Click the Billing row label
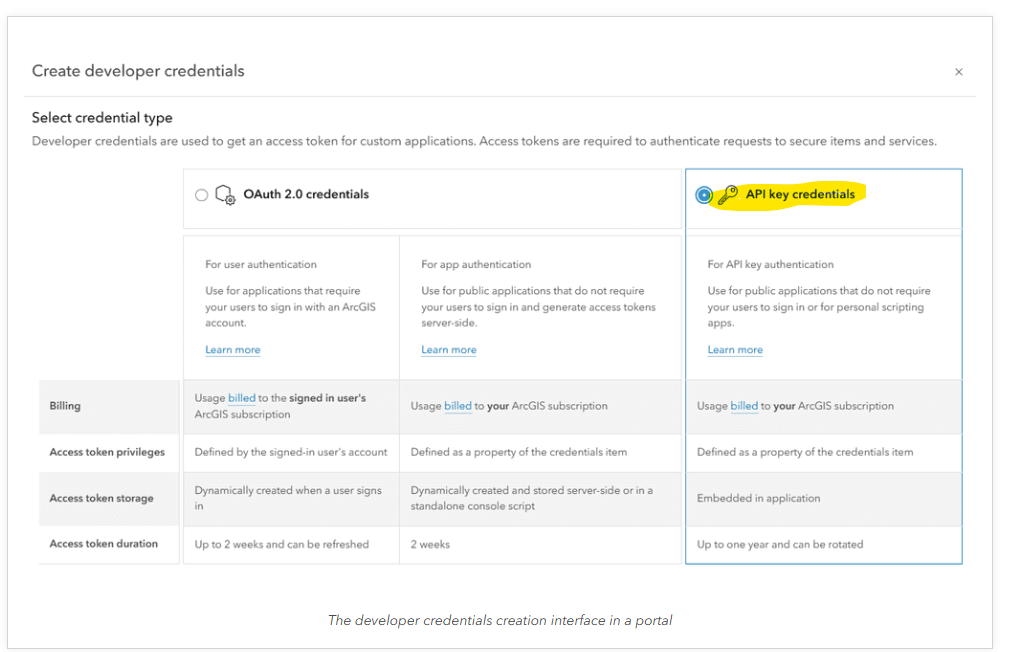 64,405
